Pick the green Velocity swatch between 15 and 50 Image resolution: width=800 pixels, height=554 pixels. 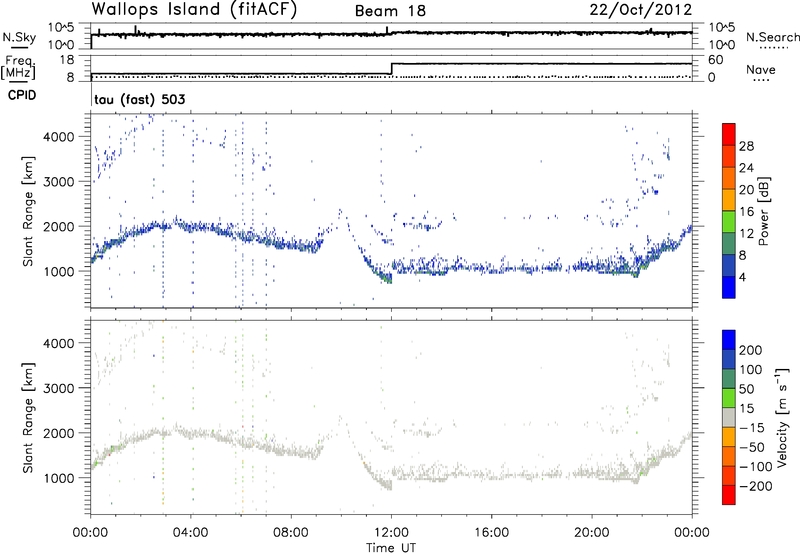click(x=729, y=398)
